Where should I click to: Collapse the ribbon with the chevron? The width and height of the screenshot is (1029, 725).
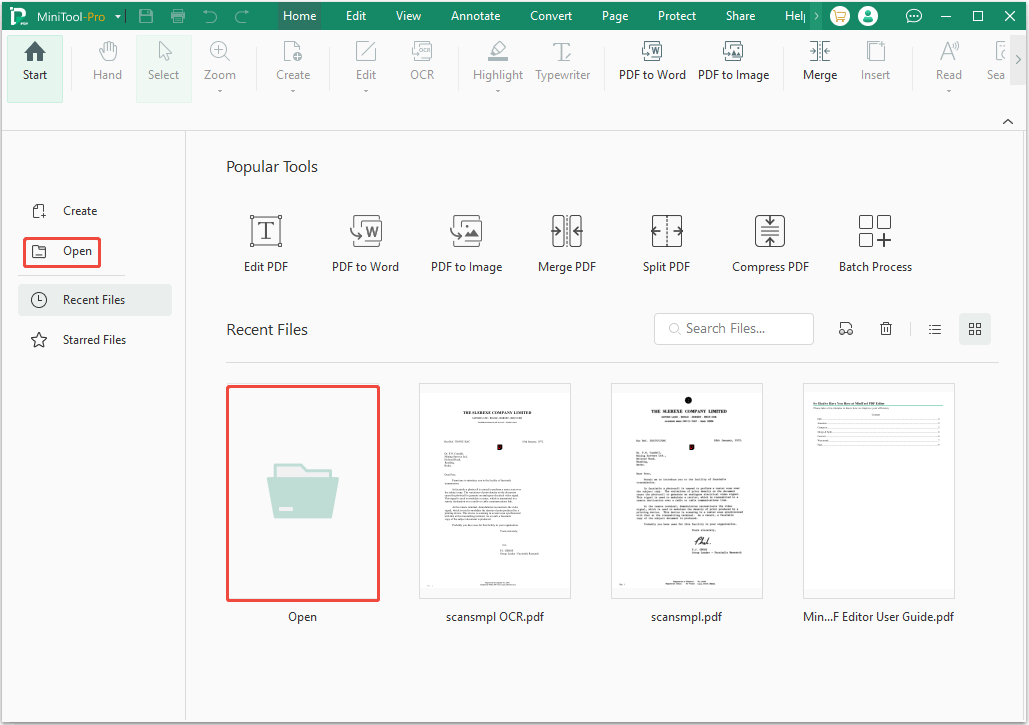[x=1008, y=121]
